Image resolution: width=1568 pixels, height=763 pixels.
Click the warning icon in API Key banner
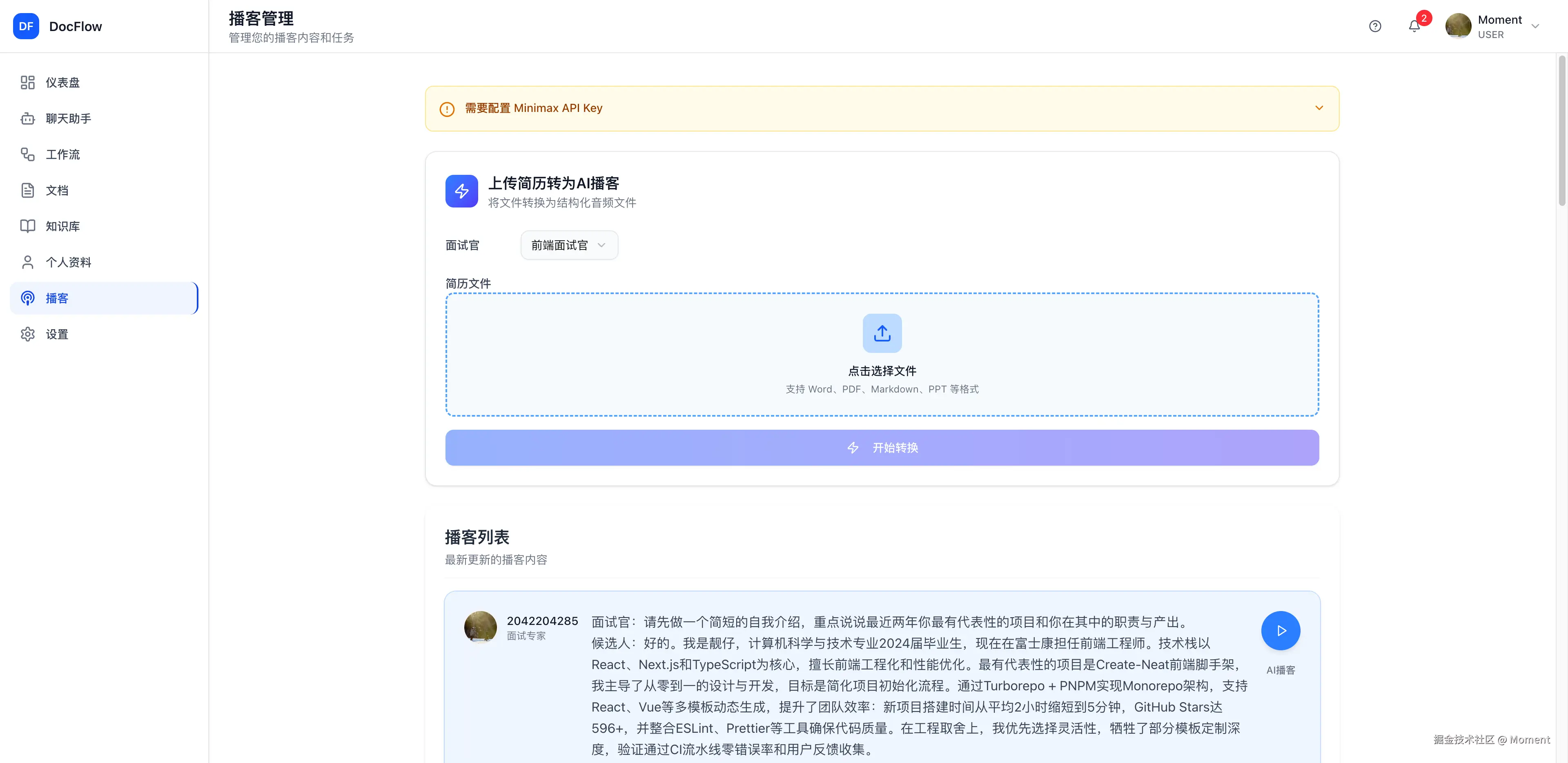click(447, 109)
